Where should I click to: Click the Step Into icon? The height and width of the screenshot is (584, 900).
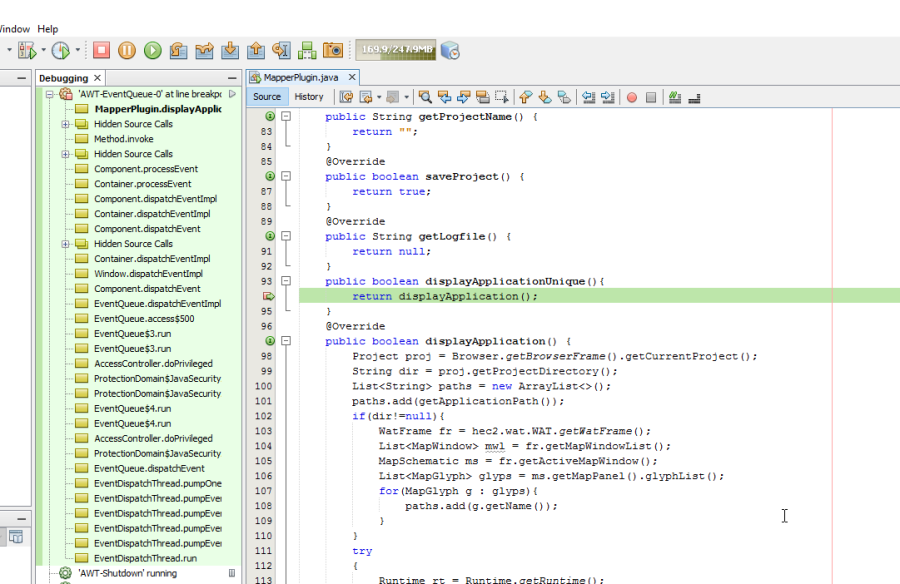tap(230, 49)
